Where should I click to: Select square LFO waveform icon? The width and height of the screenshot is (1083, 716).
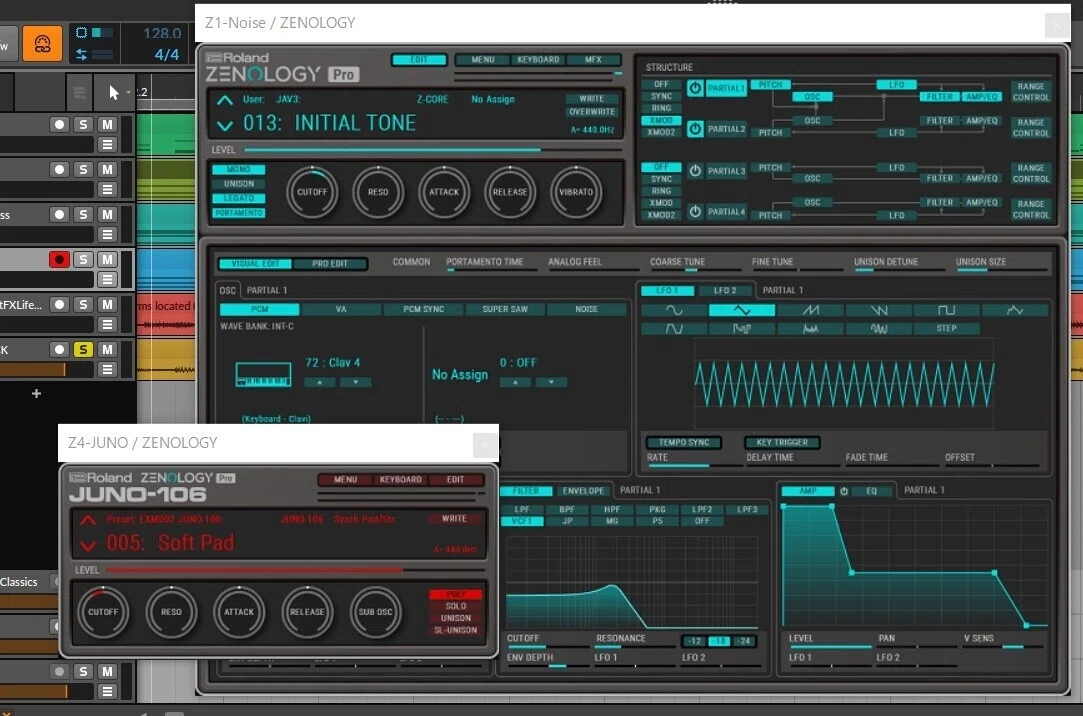(946, 311)
